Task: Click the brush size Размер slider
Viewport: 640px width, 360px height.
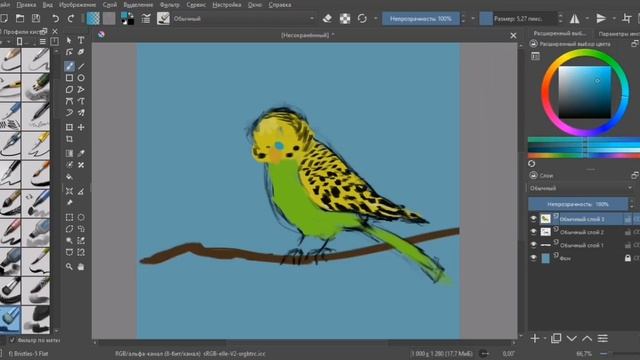Action: [x=518, y=19]
